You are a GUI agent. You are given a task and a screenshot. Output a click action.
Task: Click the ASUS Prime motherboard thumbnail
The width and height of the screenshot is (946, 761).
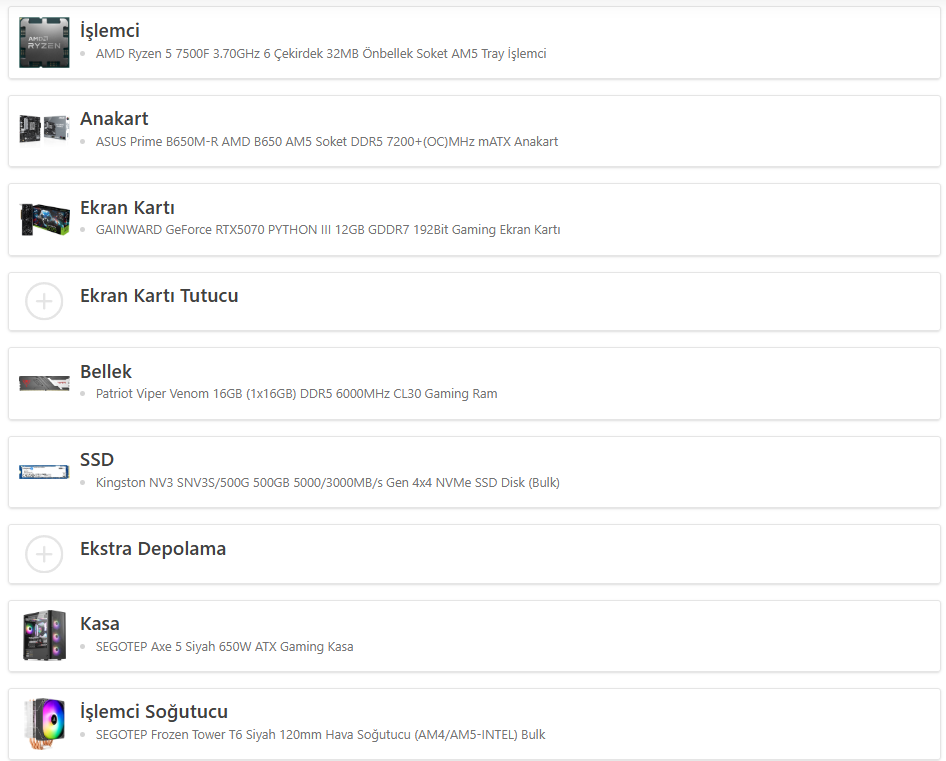44,129
